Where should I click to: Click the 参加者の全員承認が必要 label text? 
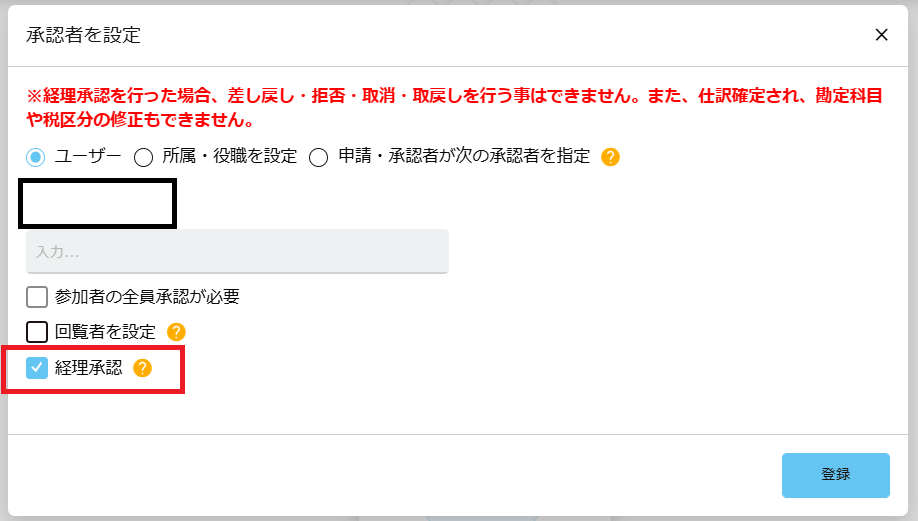147,297
